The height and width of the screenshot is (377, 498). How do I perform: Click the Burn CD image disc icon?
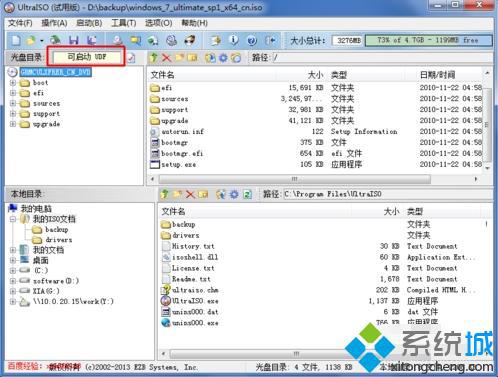[171, 40]
